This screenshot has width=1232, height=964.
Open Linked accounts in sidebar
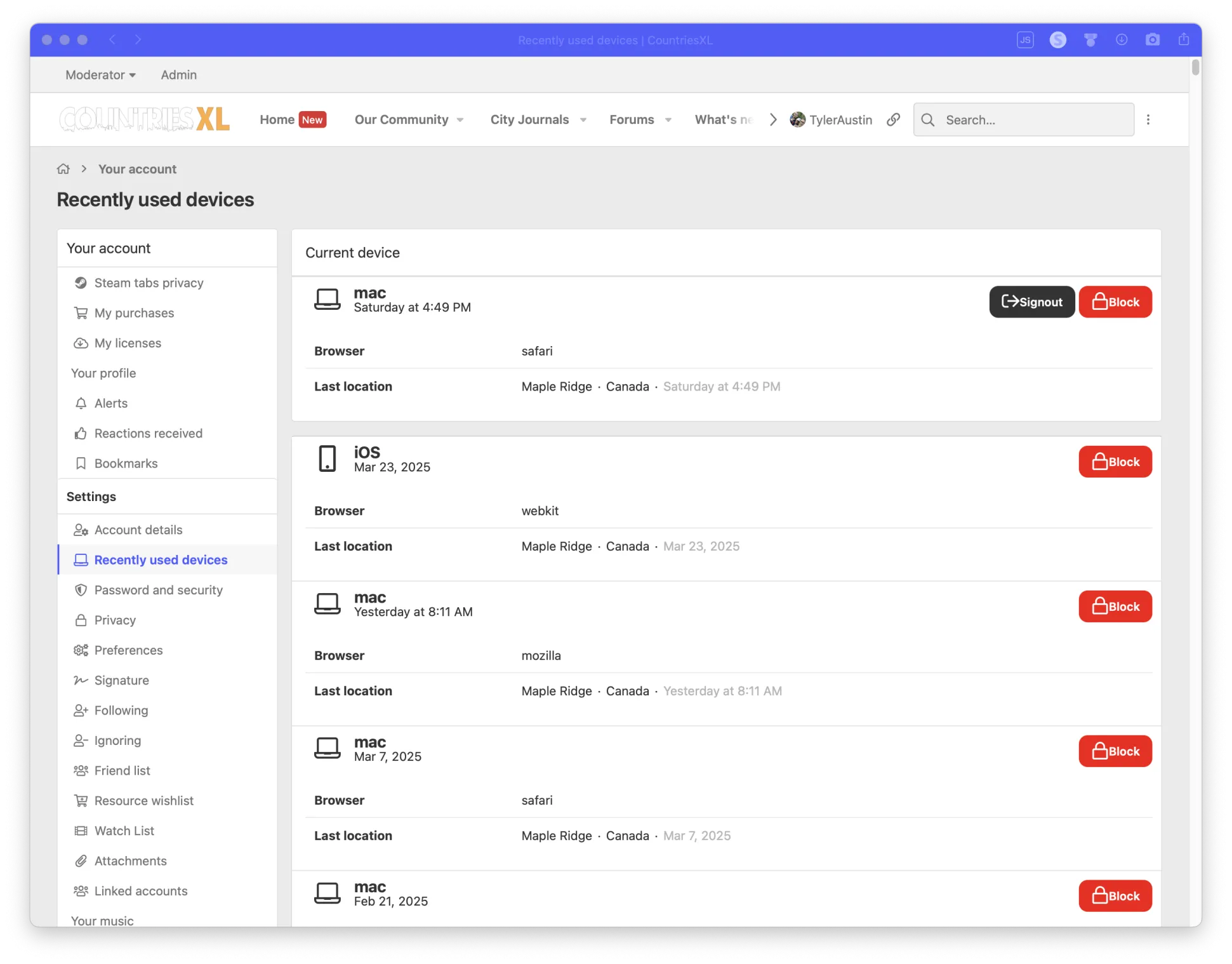(167, 891)
